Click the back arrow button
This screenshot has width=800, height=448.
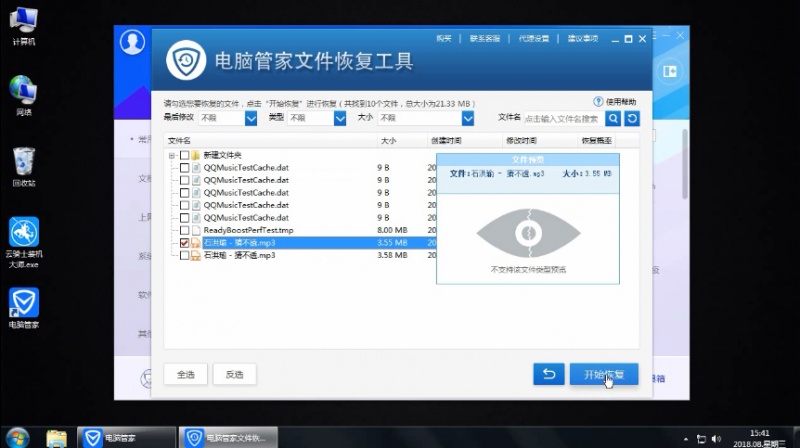tap(548, 374)
